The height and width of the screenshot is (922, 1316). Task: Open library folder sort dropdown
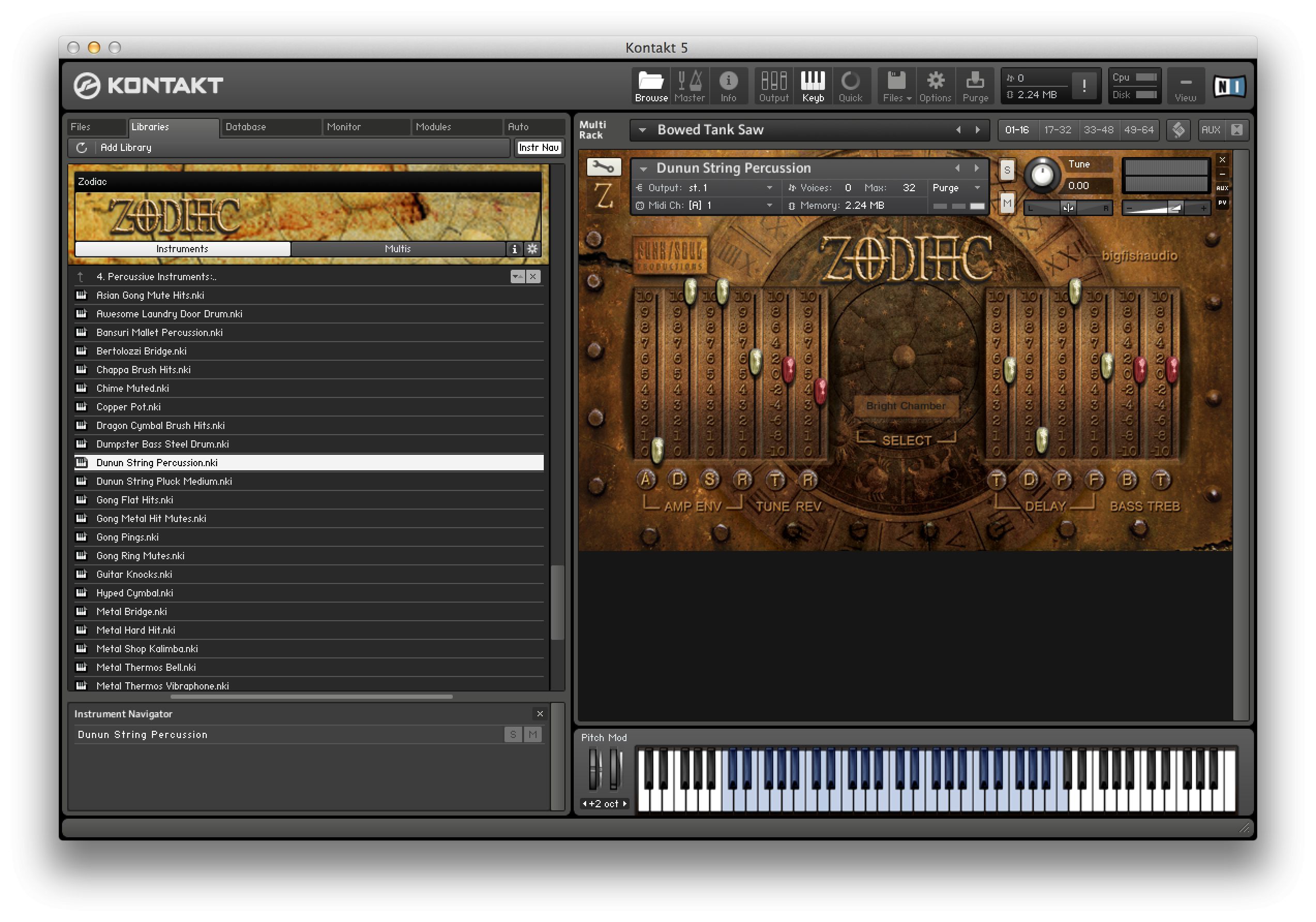517,277
